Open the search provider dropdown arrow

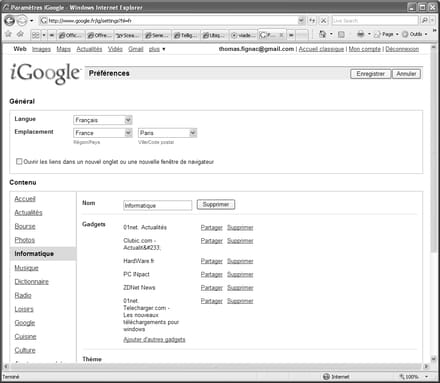(x=432, y=21)
